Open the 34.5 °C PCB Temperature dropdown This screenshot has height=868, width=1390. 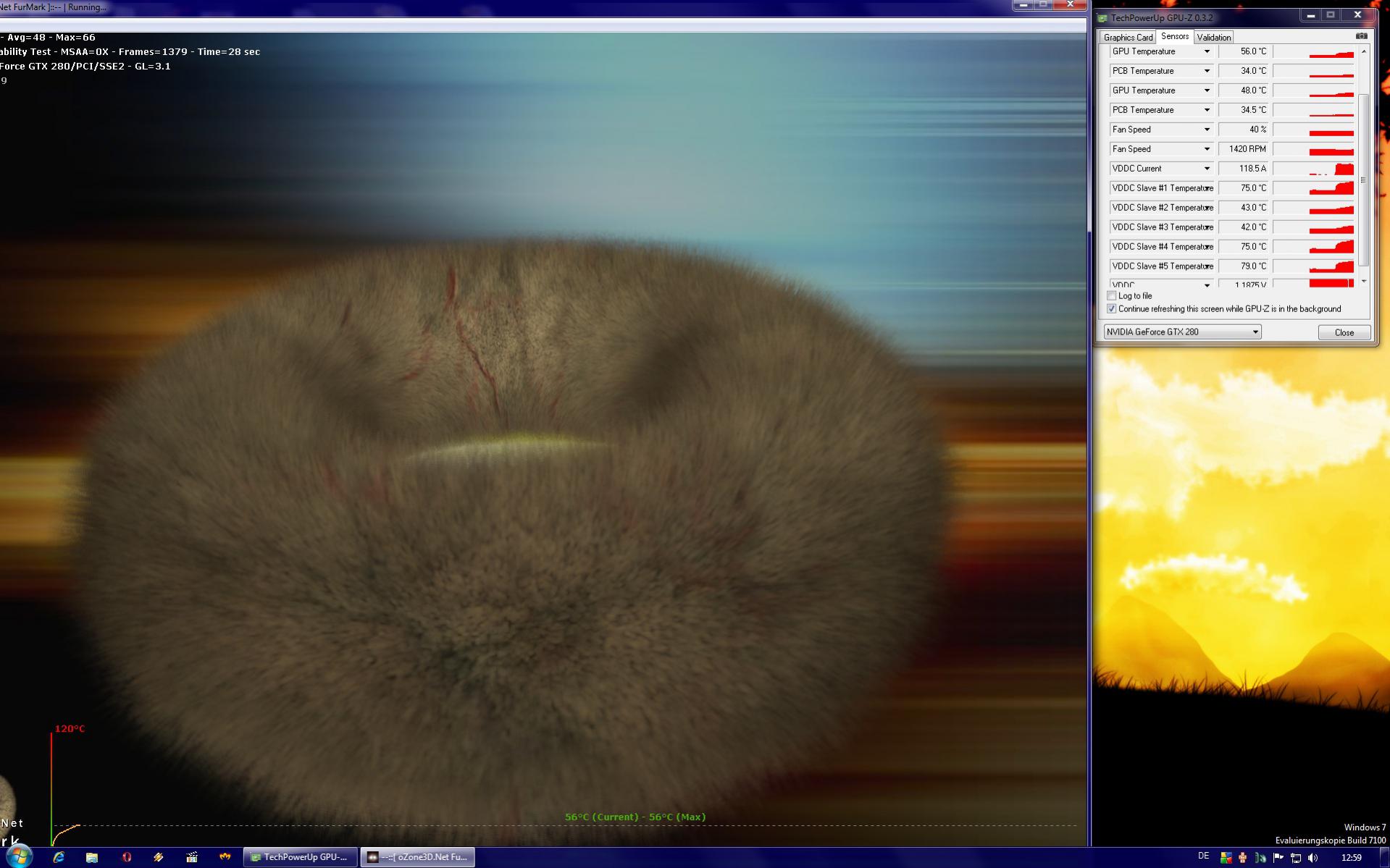1207,110
